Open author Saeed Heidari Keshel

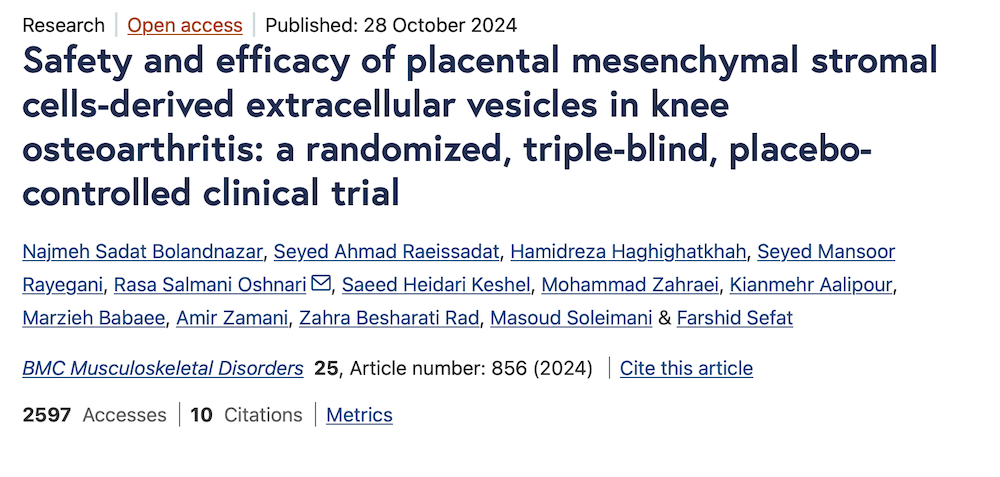[436, 285]
